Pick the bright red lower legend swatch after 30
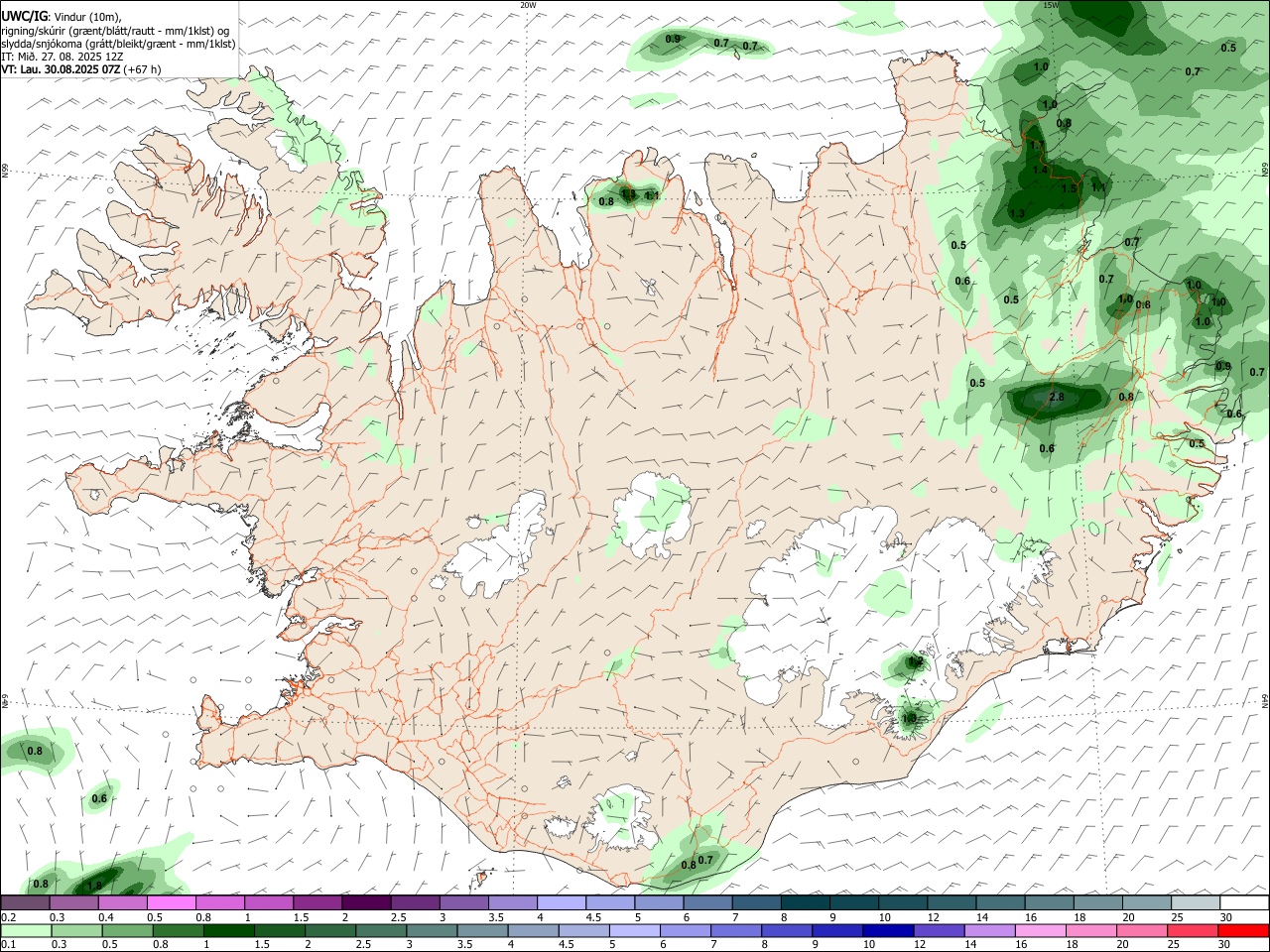The height and width of the screenshot is (952, 1270). (1243, 930)
